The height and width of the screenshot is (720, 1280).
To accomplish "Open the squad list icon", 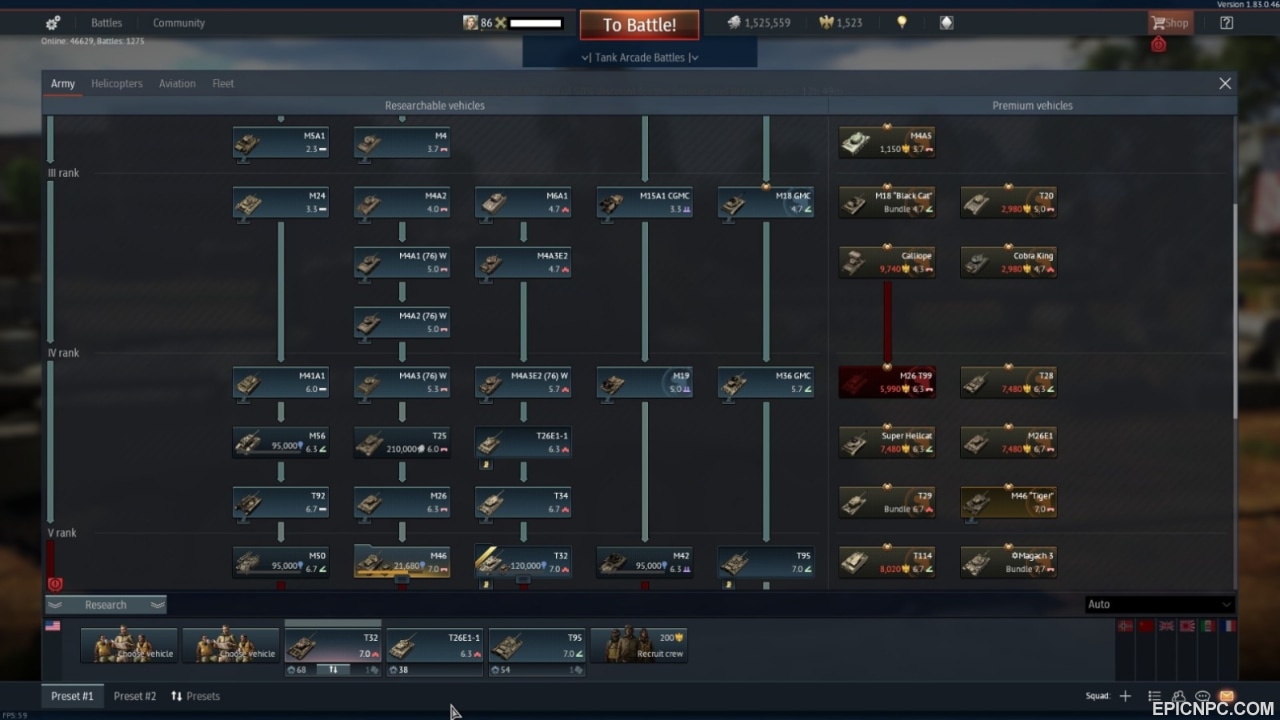I will pyautogui.click(x=1154, y=696).
